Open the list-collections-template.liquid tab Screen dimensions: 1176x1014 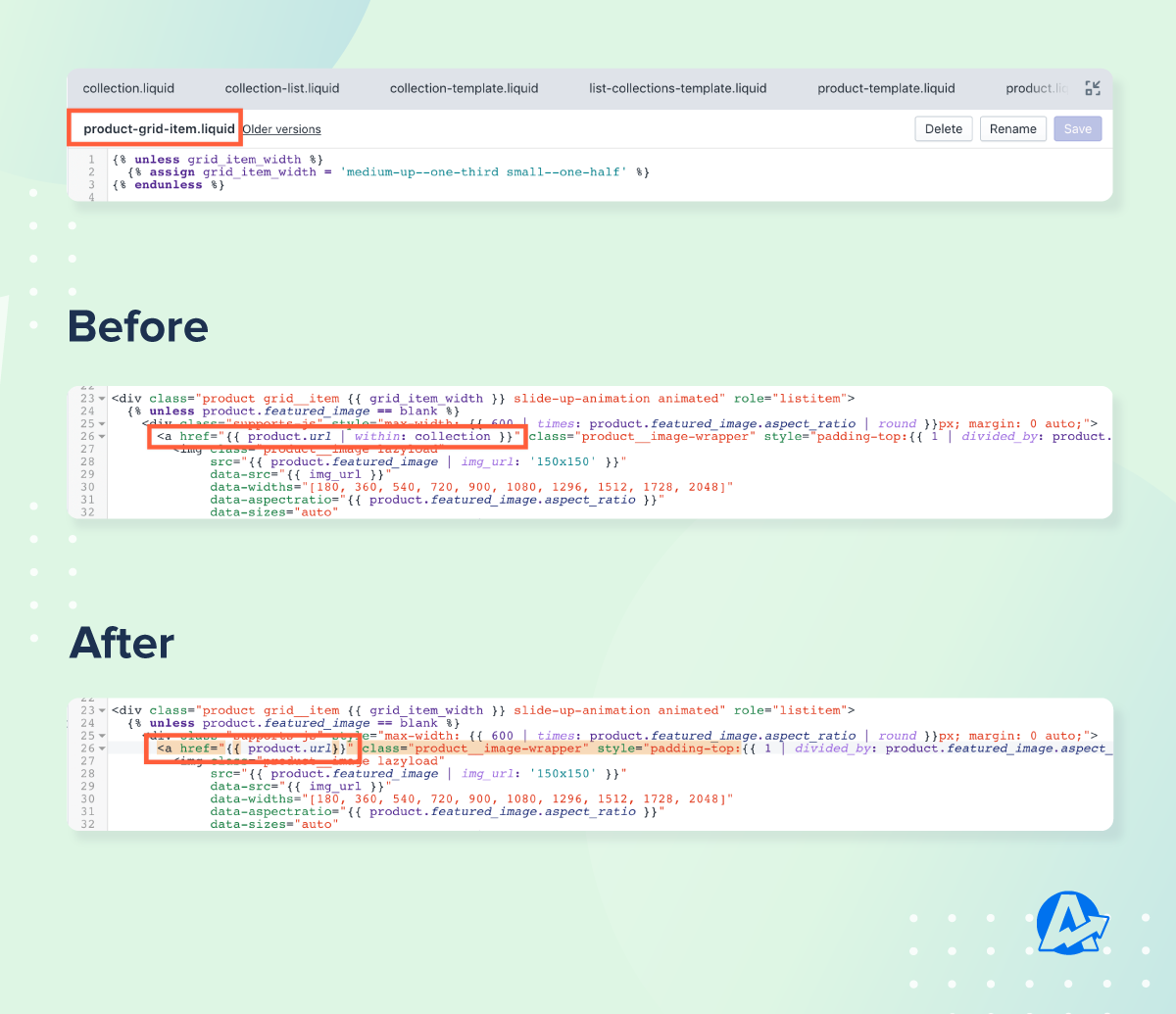point(678,88)
